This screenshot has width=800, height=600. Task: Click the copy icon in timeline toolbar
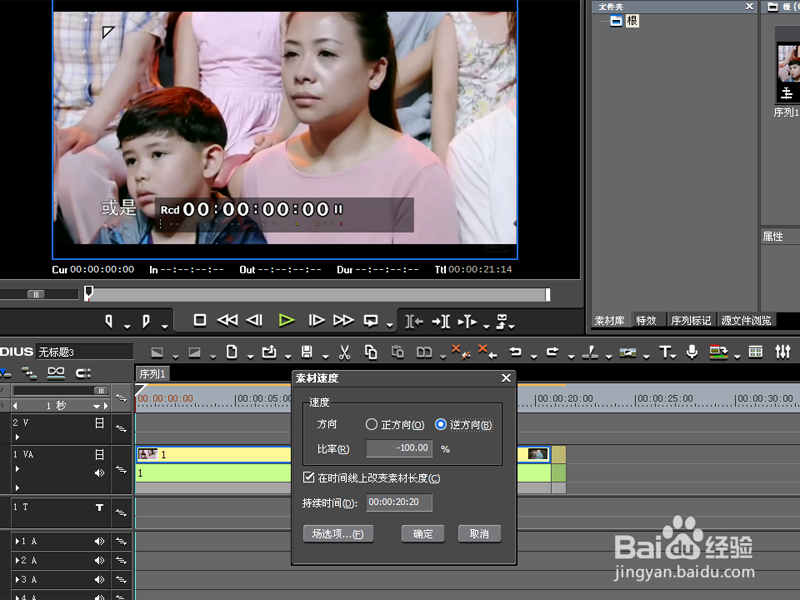(371, 352)
